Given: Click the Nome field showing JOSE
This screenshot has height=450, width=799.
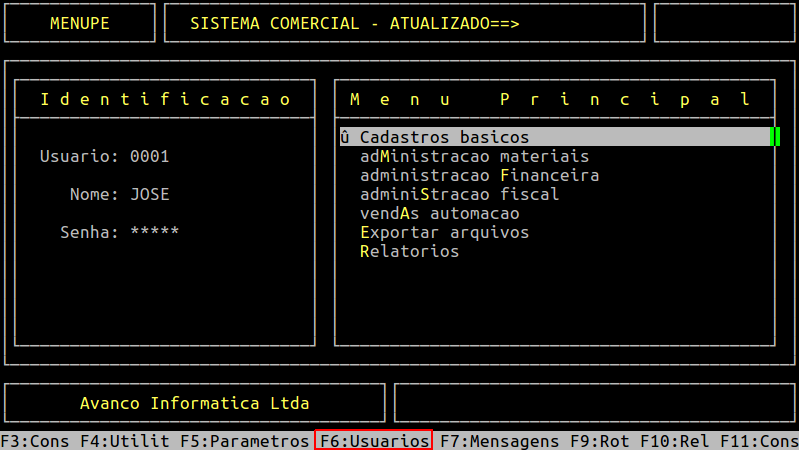Looking at the screenshot, I should point(150,194).
